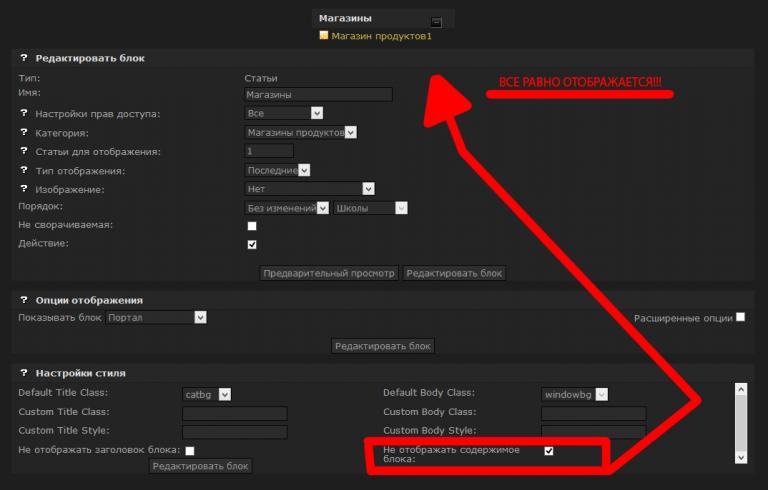
Task: Click the Тип value Статьи
Action: pos(261,78)
